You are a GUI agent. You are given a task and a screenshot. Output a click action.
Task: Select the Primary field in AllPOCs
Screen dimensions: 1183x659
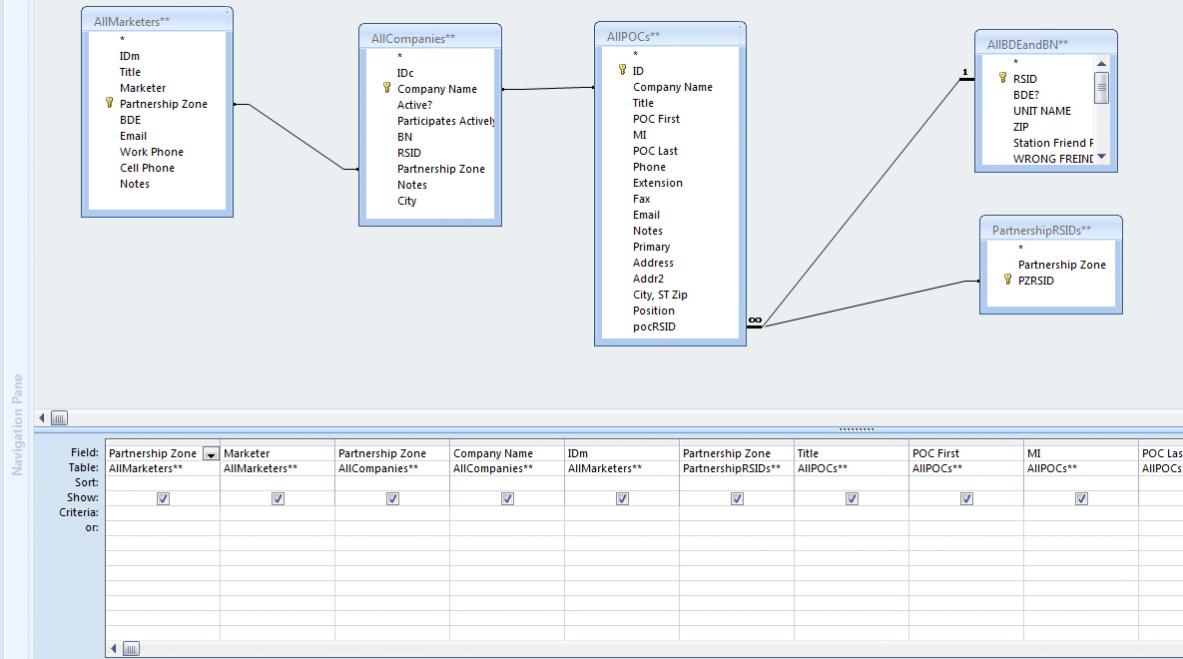click(x=651, y=247)
